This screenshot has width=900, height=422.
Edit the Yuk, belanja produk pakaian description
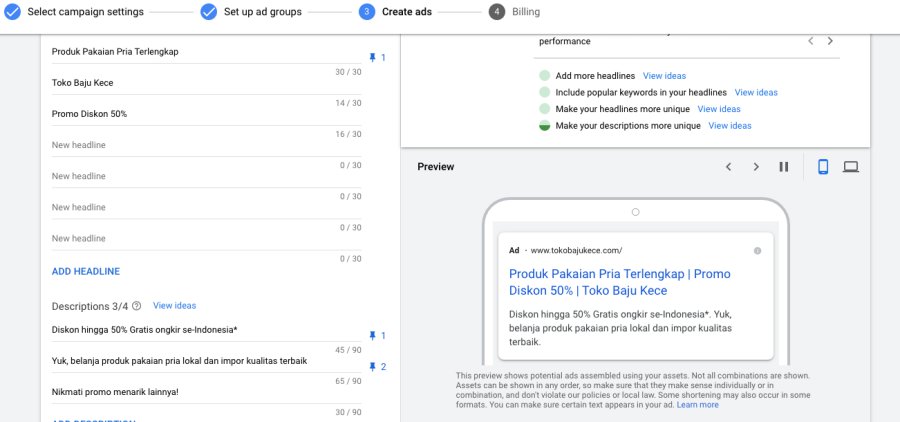pos(207,361)
